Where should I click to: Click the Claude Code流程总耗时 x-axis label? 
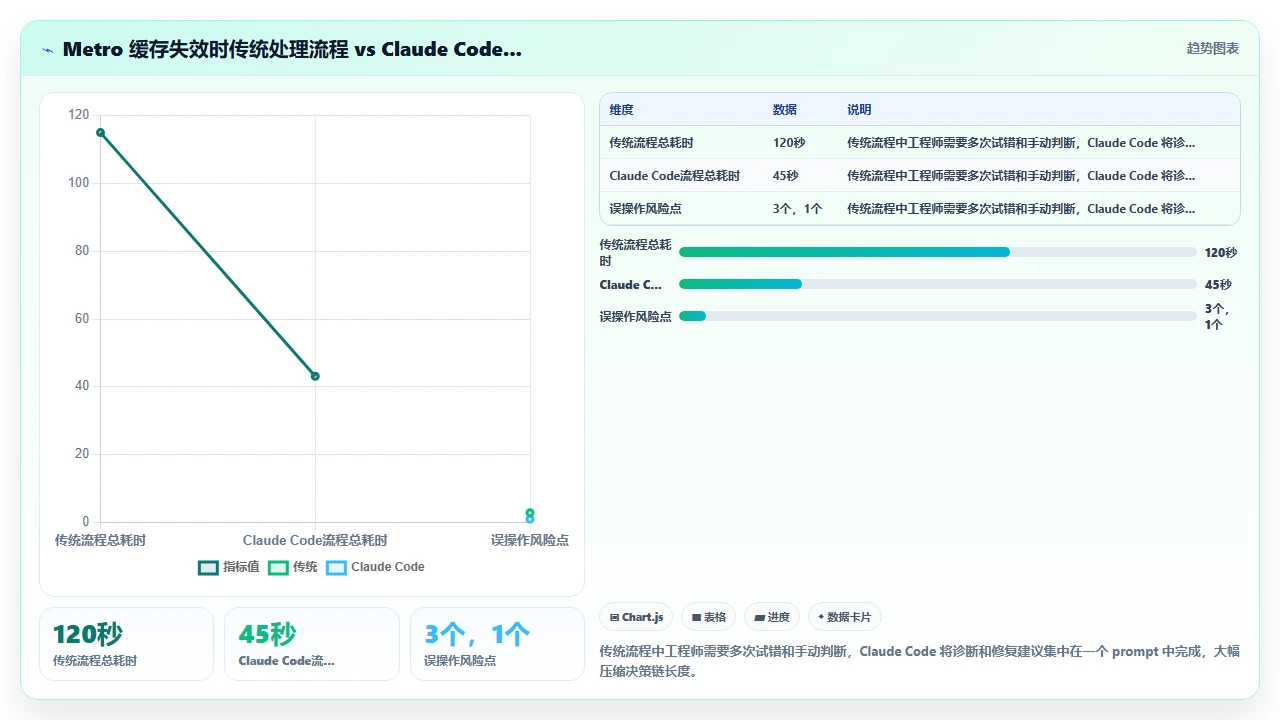point(315,540)
